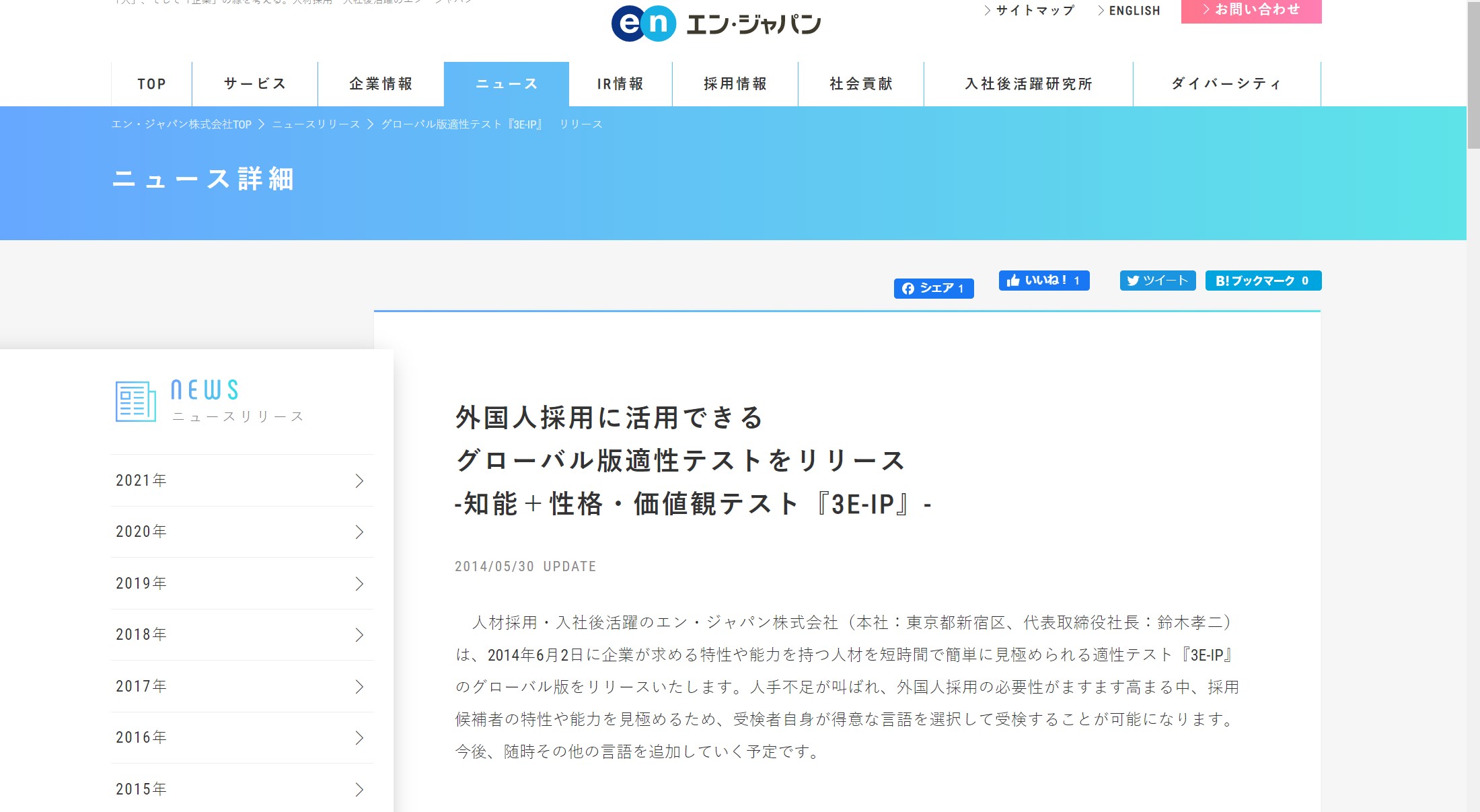Click the Facebook share button
1480x812 pixels.
tap(933, 288)
